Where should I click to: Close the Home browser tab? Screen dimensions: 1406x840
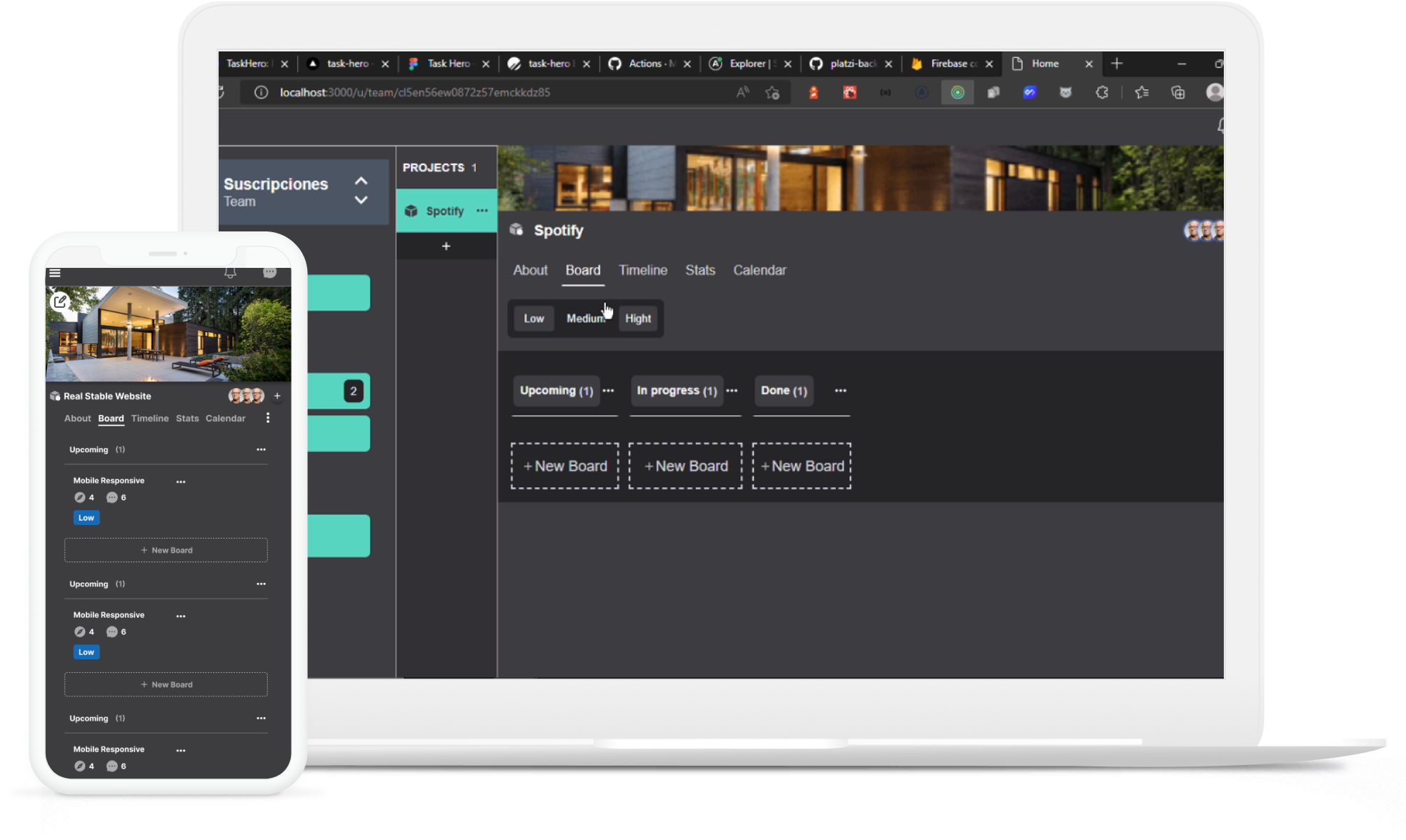1089,64
